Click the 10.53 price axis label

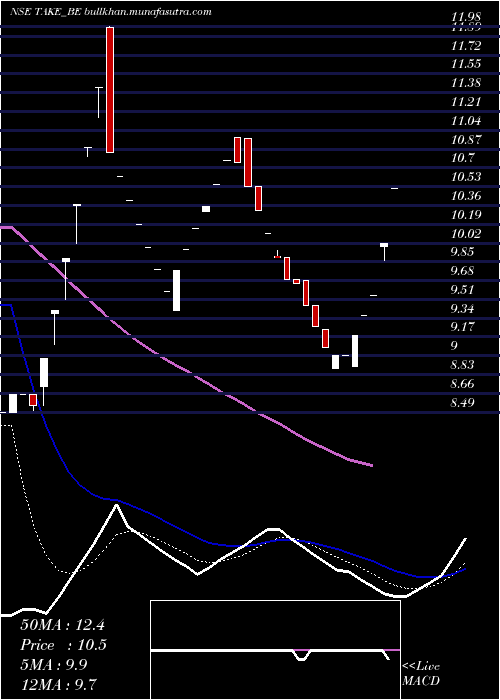point(466,177)
